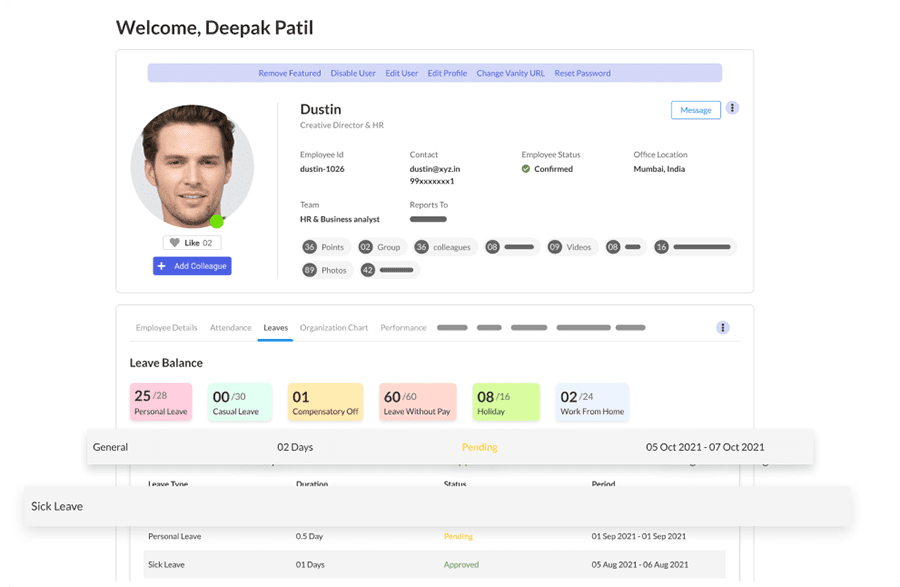Click the highlighted Sick Leave row label

(57, 506)
